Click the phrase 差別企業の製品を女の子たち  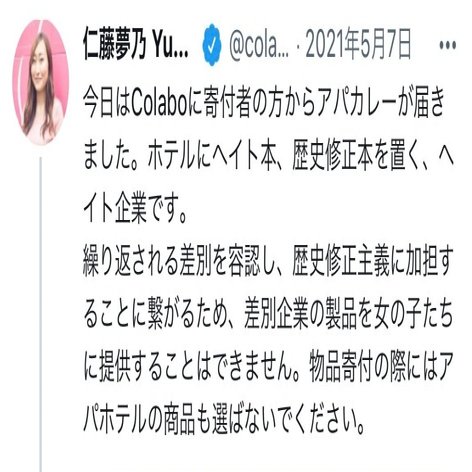349,315
